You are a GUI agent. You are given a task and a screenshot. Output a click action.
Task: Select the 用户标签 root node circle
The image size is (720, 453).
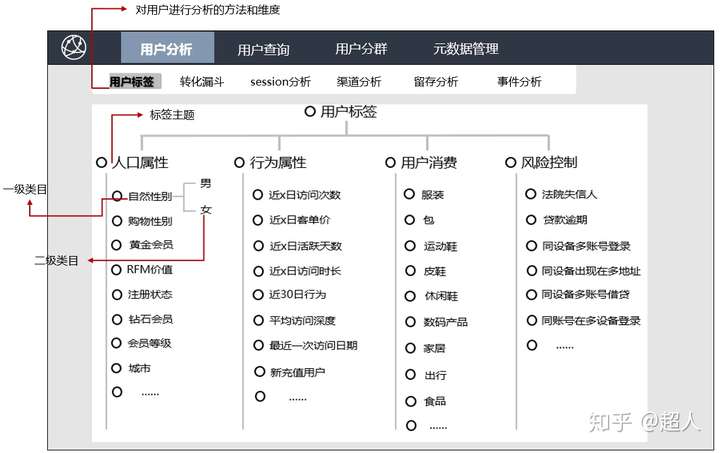pos(310,111)
